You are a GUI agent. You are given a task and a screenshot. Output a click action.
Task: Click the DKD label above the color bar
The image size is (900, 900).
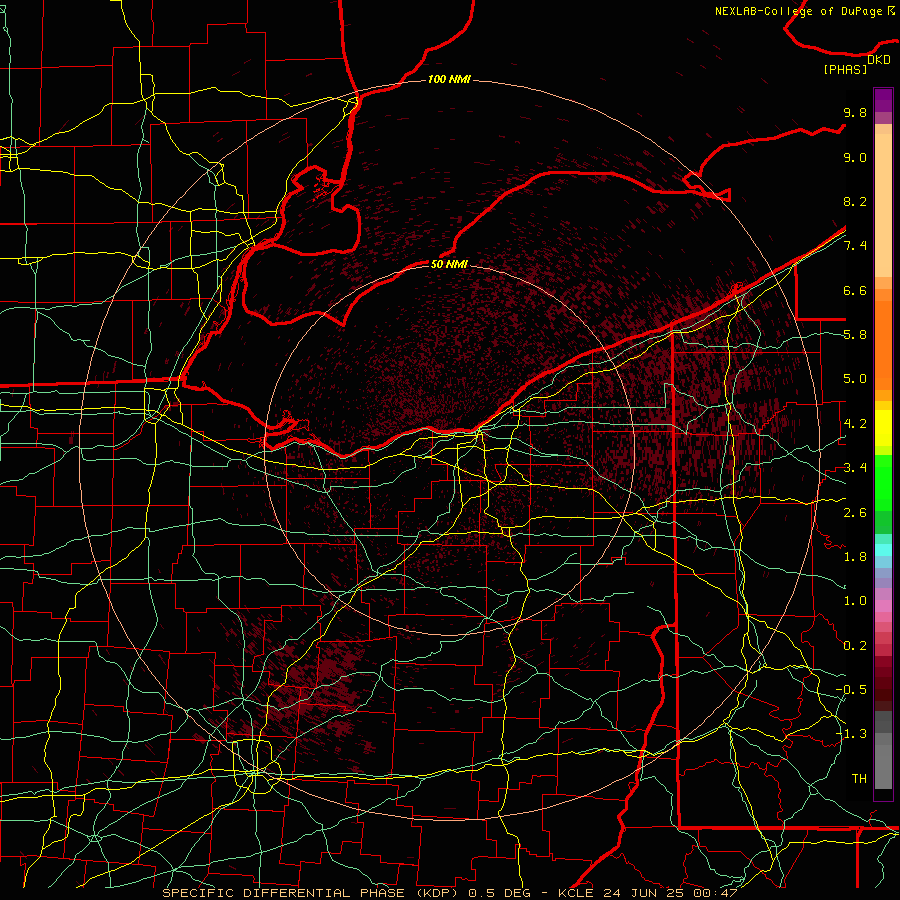coord(878,59)
